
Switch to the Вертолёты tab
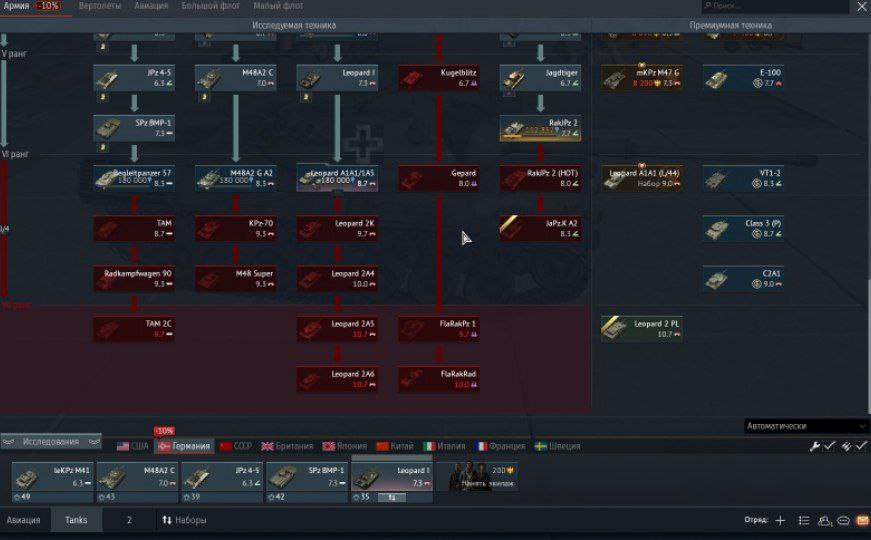coord(100,6)
